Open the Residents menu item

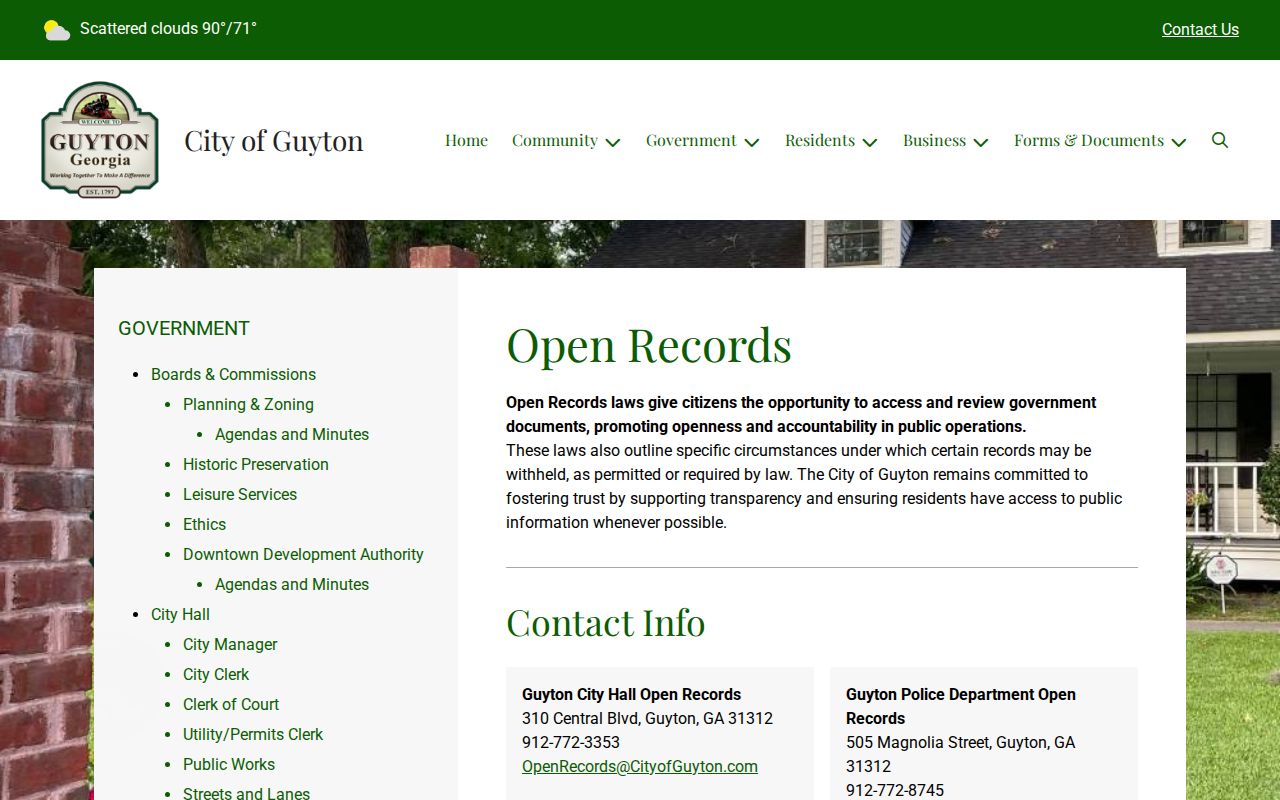click(x=820, y=140)
